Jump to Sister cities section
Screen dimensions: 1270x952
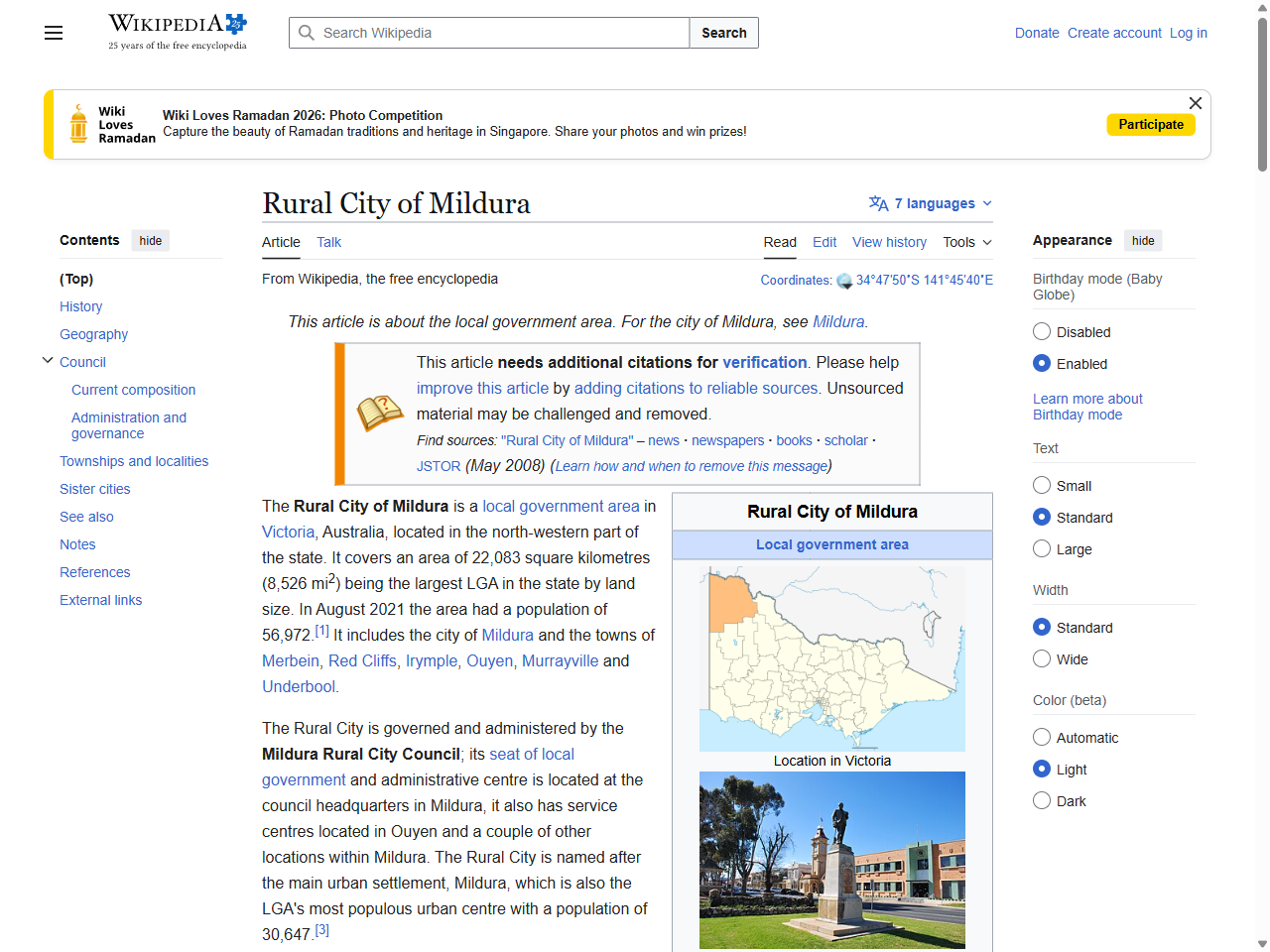click(94, 489)
